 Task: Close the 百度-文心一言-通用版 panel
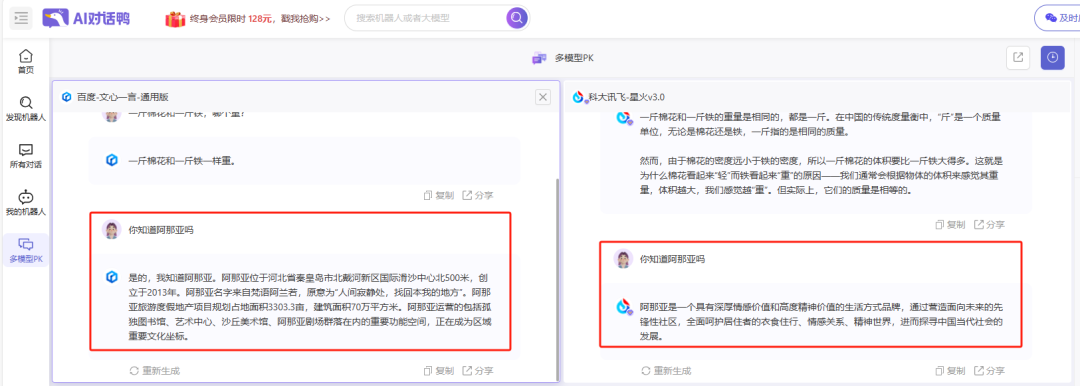pyautogui.click(x=543, y=97)
